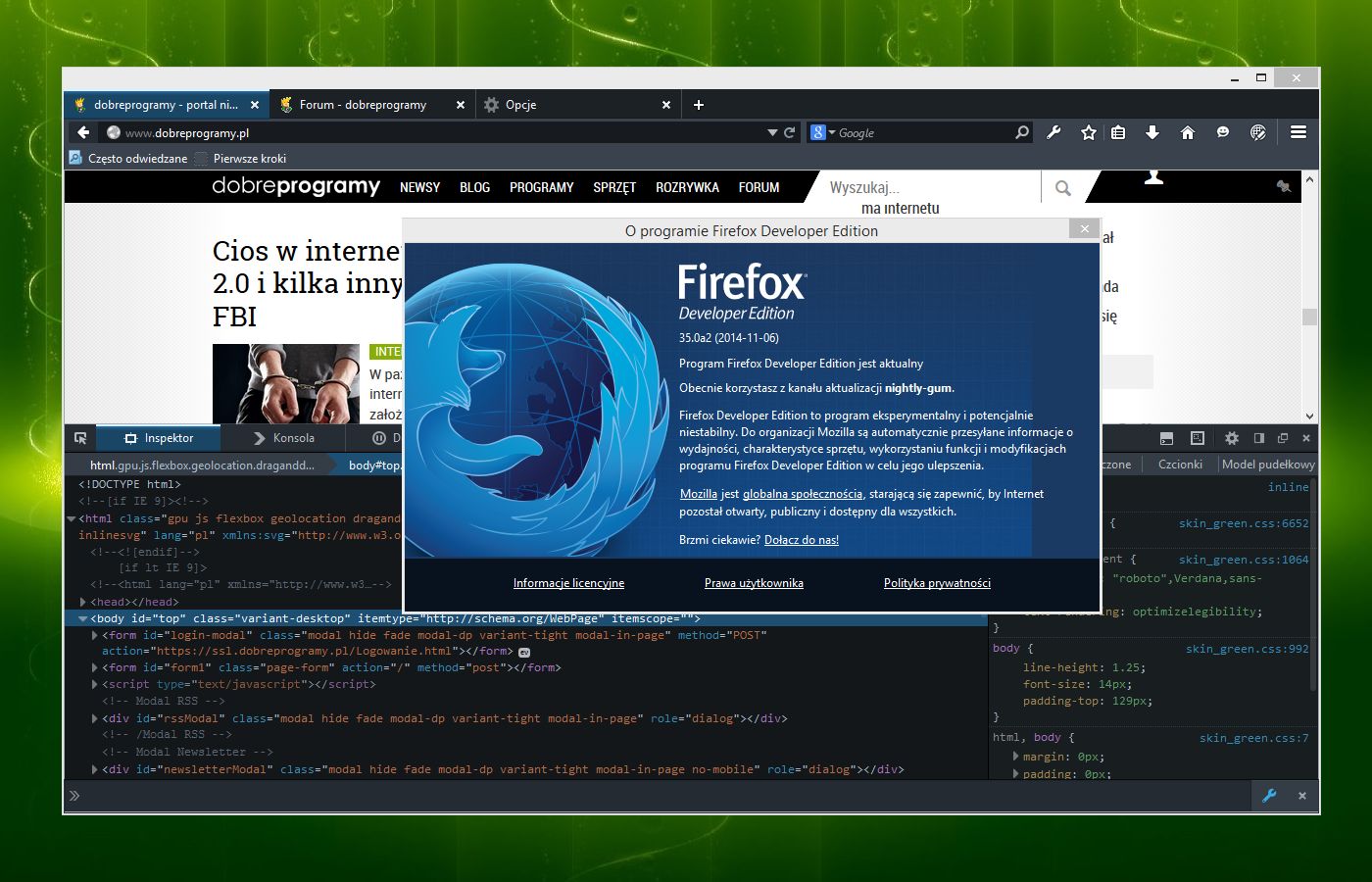Reload the page with the refresh icon
Viewport: 1372px width, 882px height.
(789, 132)
